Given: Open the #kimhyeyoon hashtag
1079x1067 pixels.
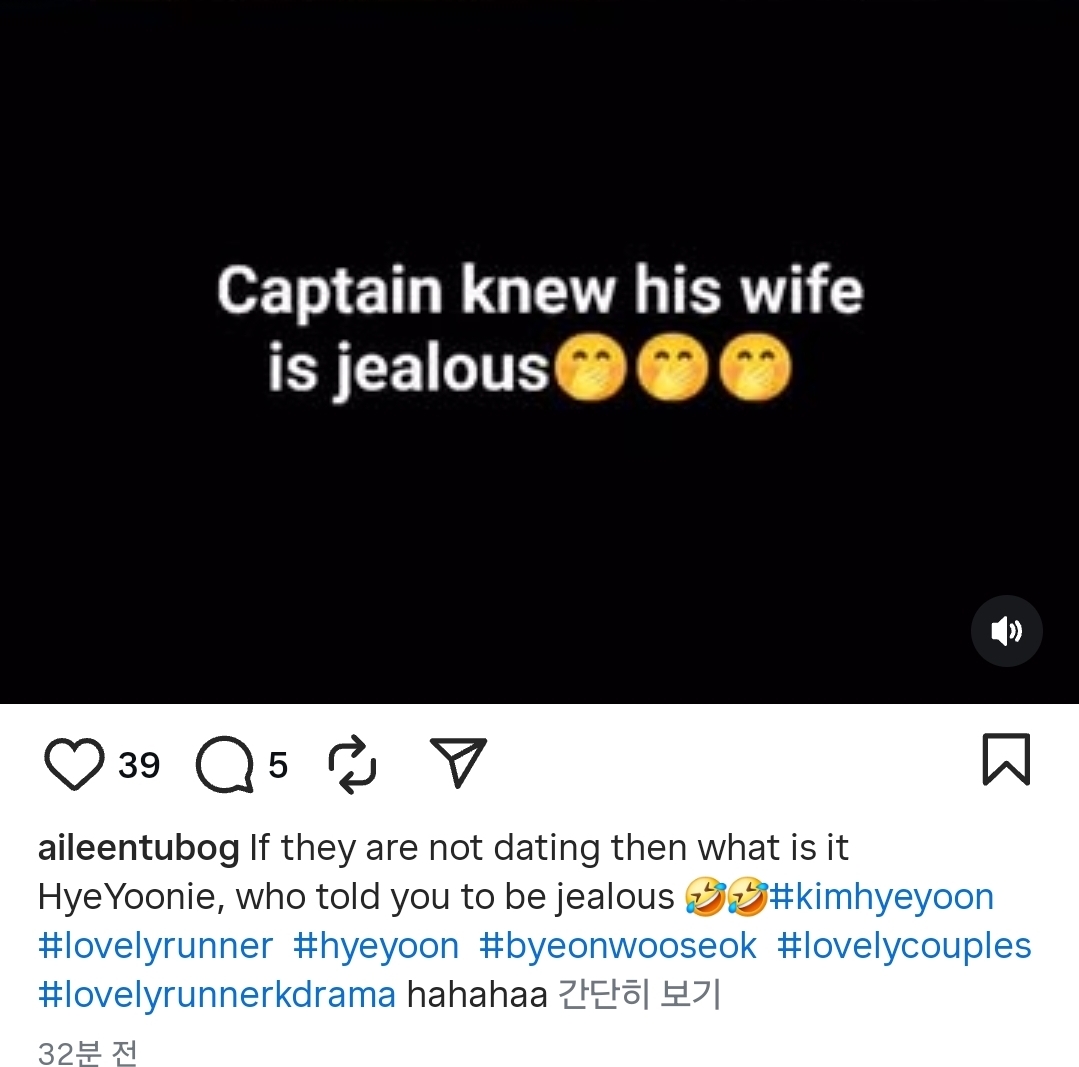Looking at the screenshot, I should click(881, 896).
